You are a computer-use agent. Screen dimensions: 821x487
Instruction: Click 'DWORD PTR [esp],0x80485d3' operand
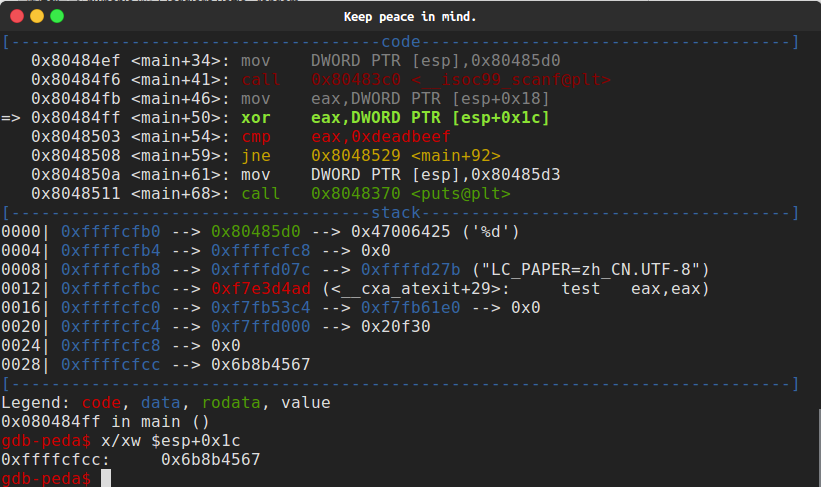click(436, 174)
